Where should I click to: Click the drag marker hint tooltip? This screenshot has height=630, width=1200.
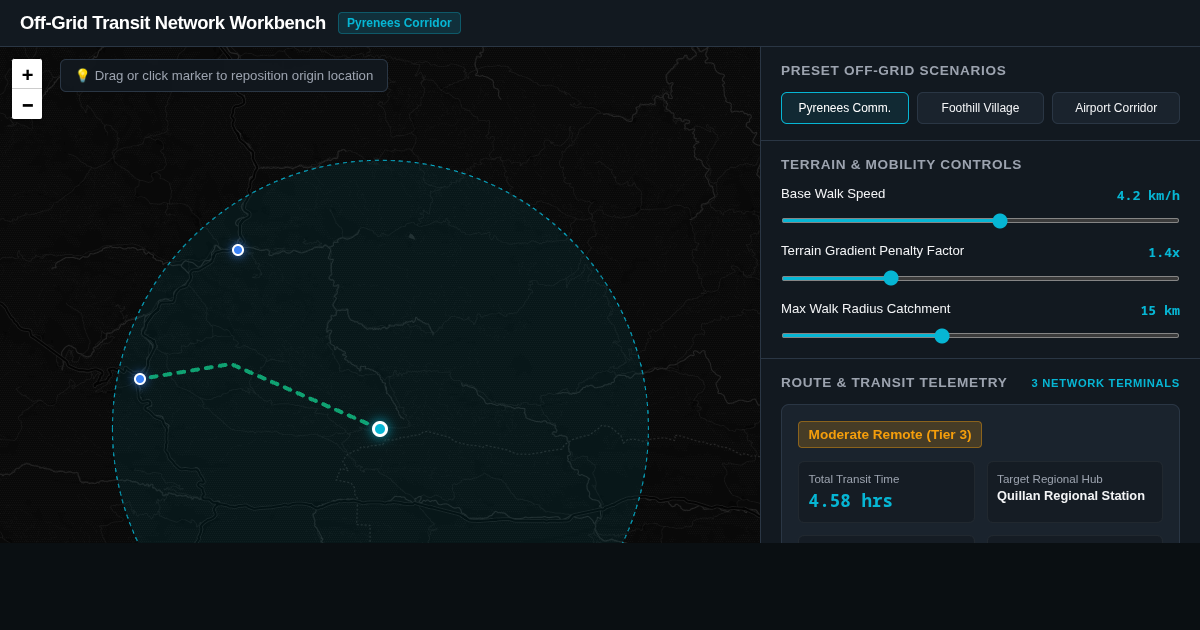(x=224, y=75)
